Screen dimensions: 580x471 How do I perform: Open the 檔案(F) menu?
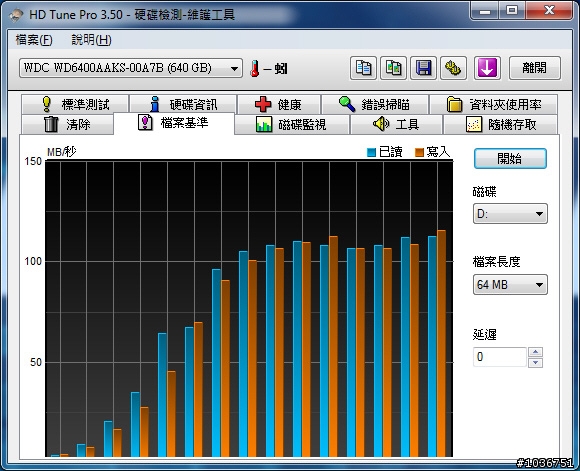click(x=34, y=40)
